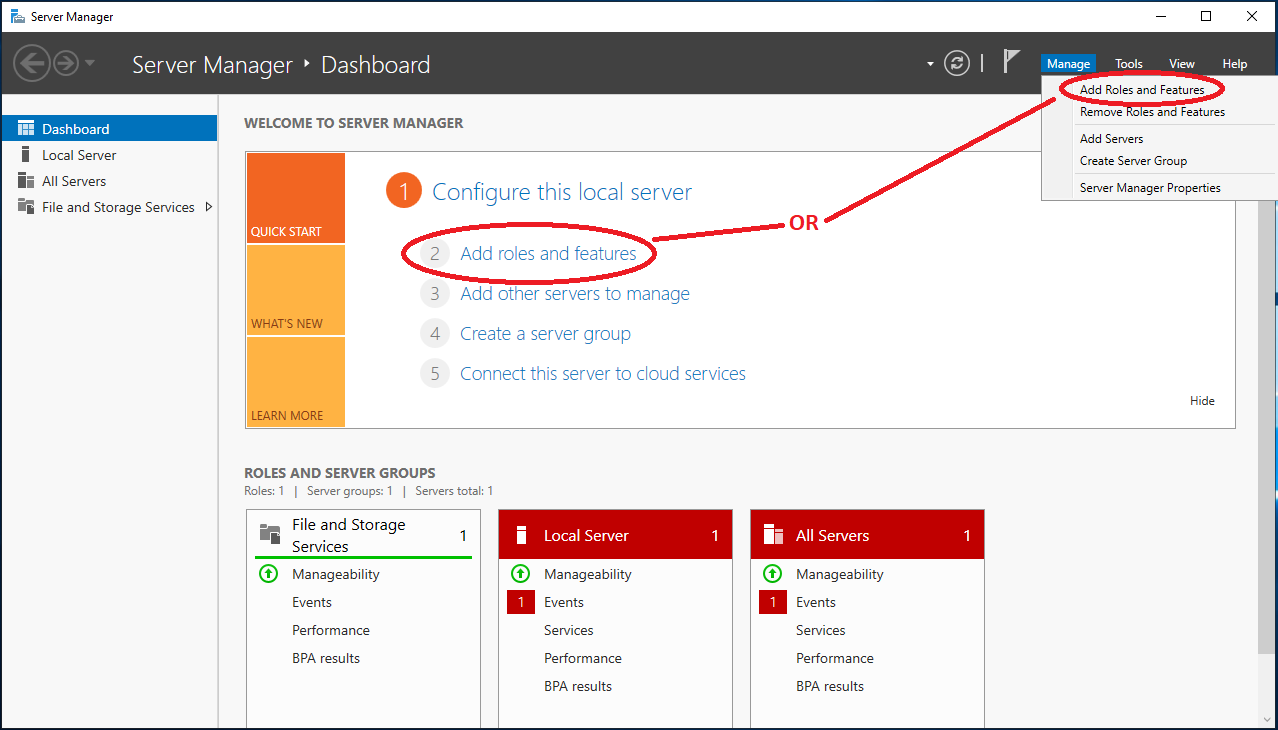Open dropdown arrow left of Refresh
Screen dimensions: 1278x730
click(x=930, y=64)
